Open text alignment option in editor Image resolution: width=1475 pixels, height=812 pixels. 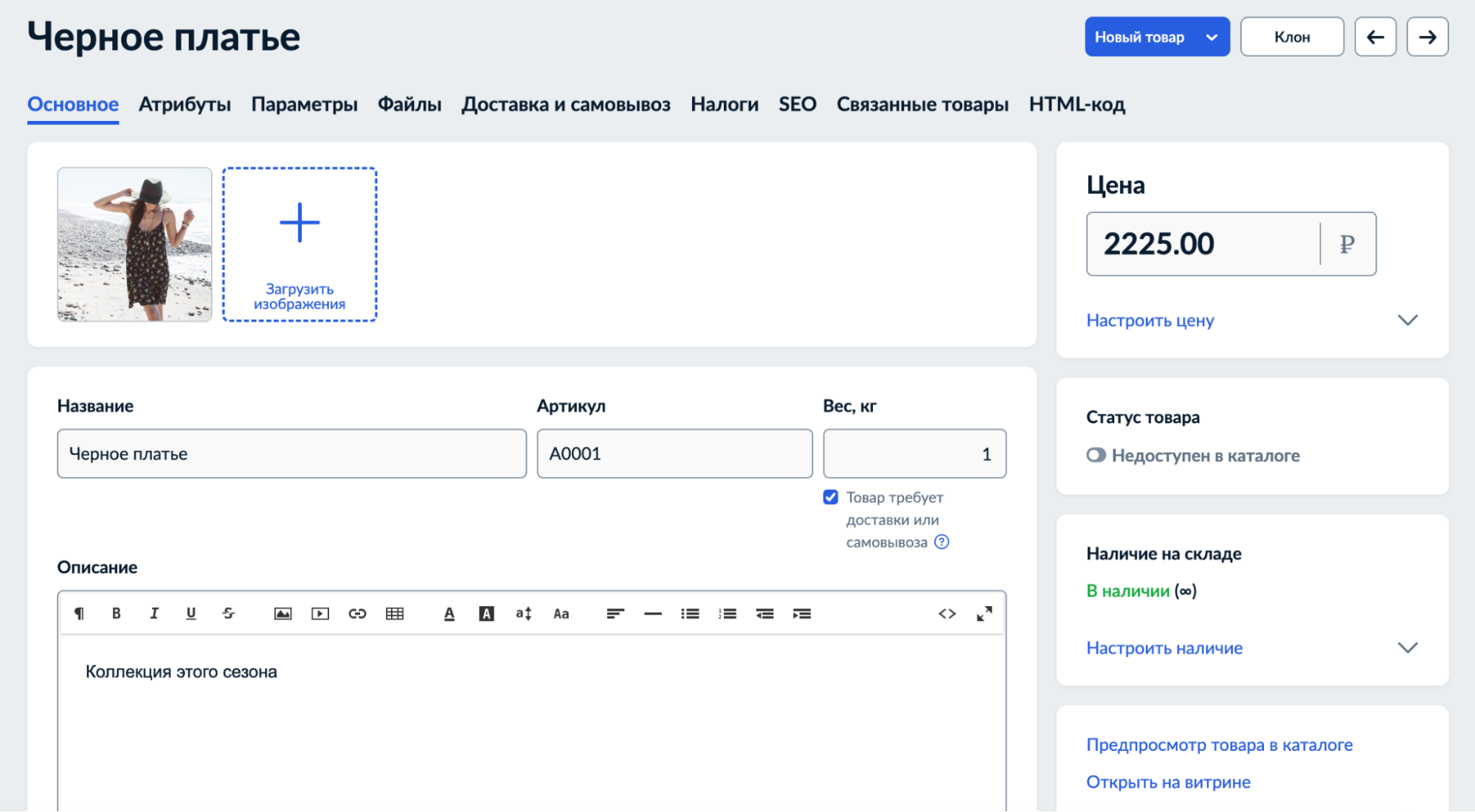[615, 614]
